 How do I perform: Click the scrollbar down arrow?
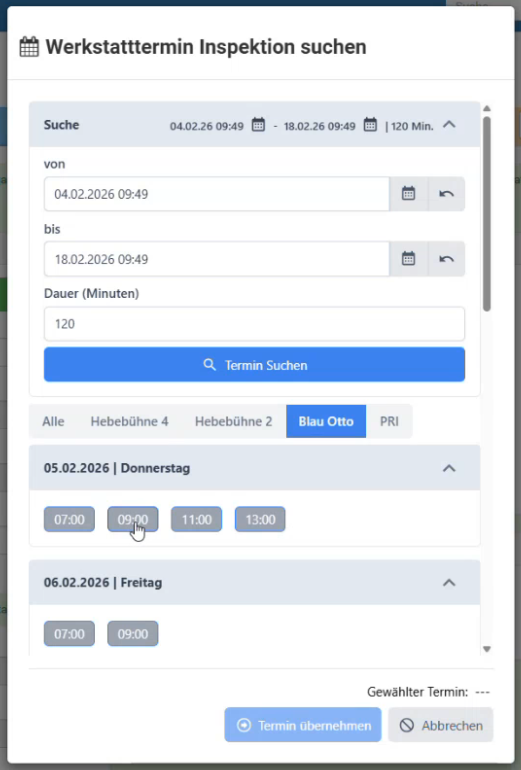pos(487,649)
